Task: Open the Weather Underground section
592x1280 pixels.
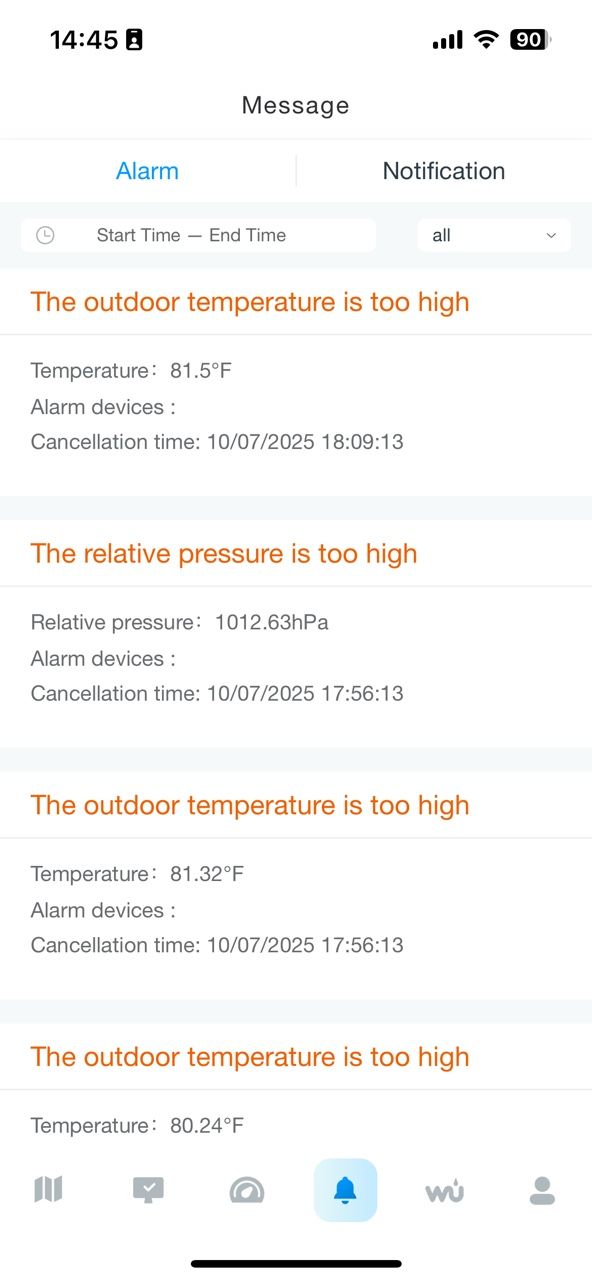Action: [x=443, y=1189]
